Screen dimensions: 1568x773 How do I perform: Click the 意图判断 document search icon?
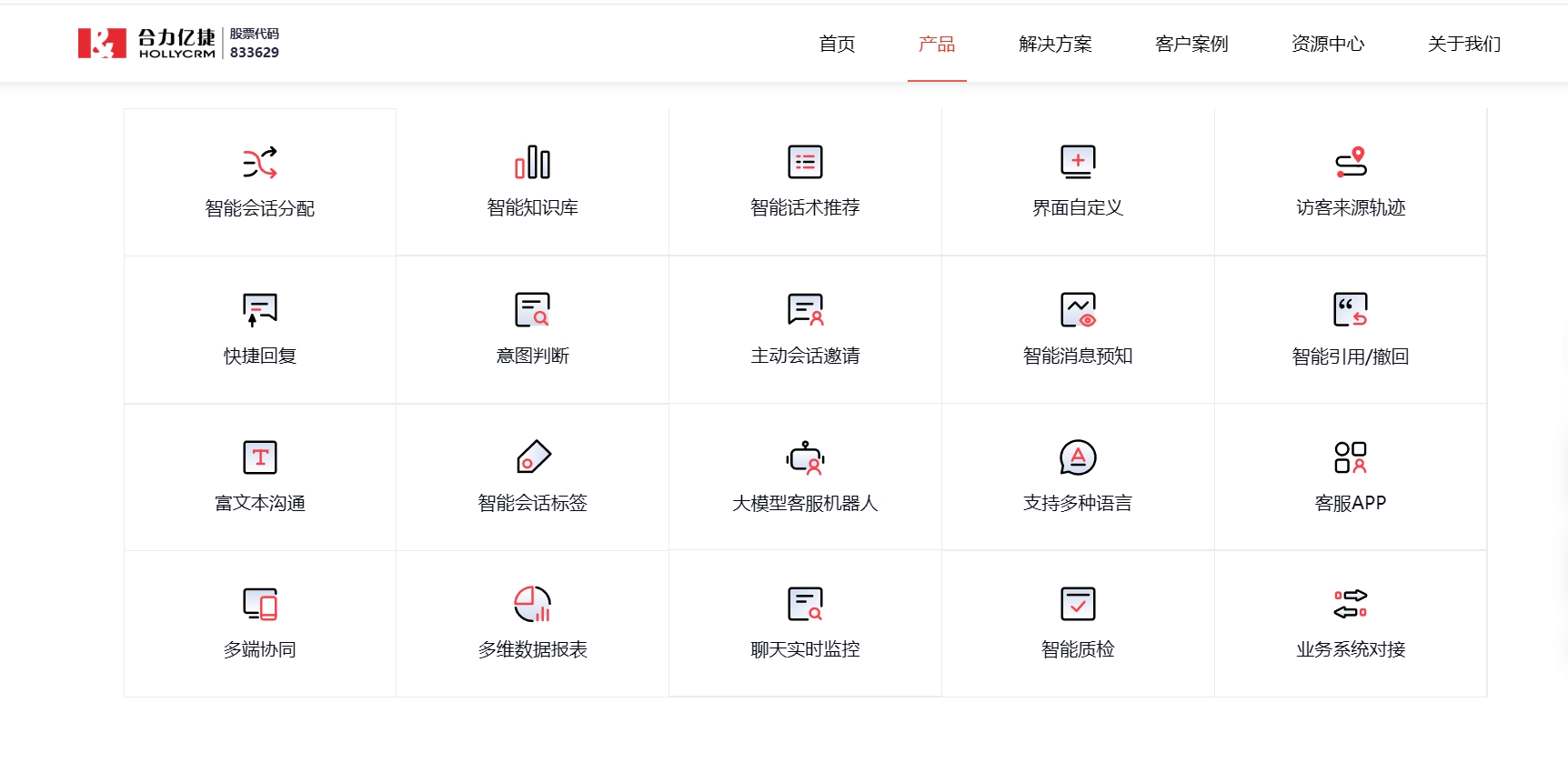pyautogui.click(x=532, y=310)
